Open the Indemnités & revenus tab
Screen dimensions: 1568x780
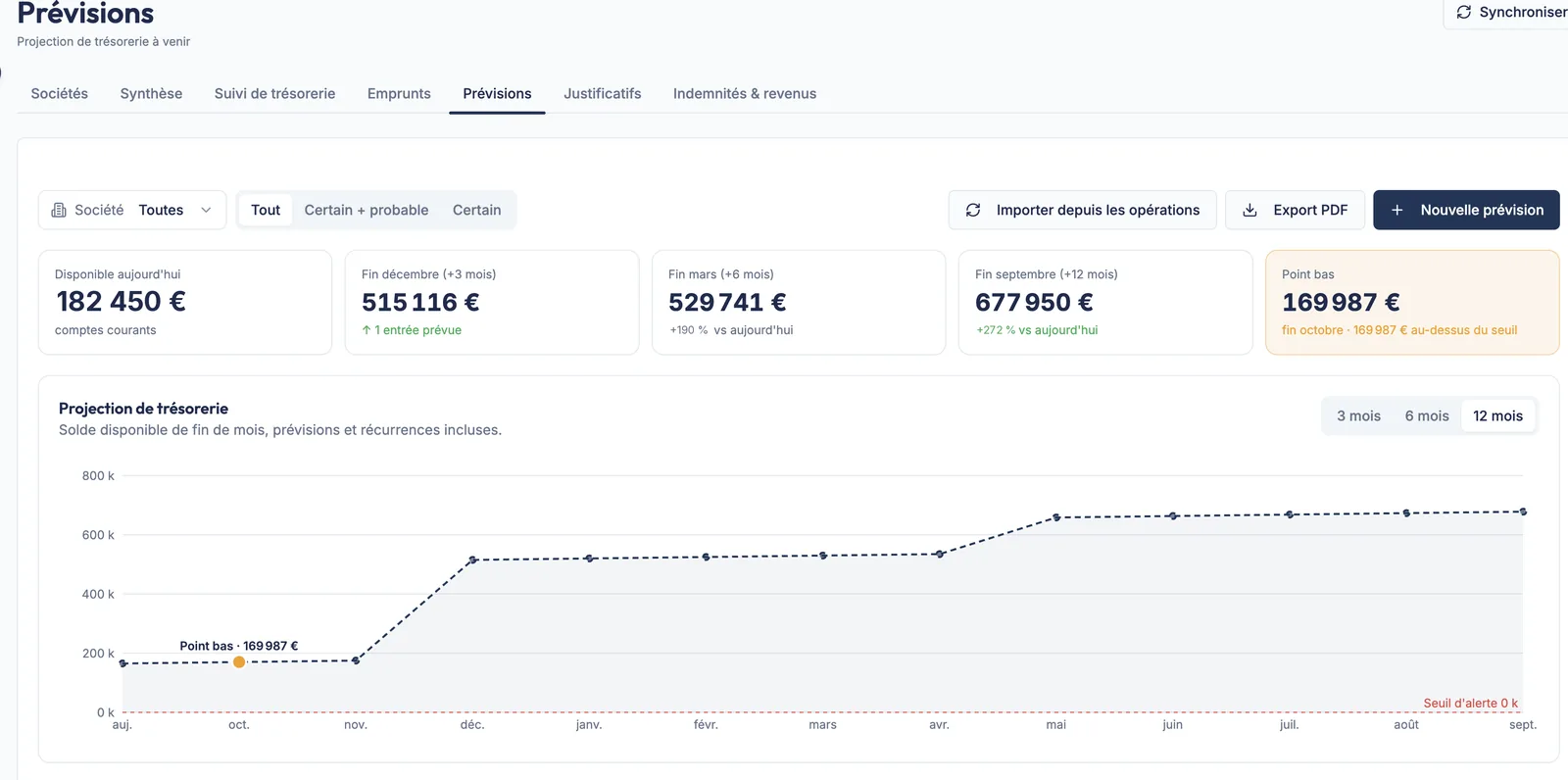[x=745, y=94]
